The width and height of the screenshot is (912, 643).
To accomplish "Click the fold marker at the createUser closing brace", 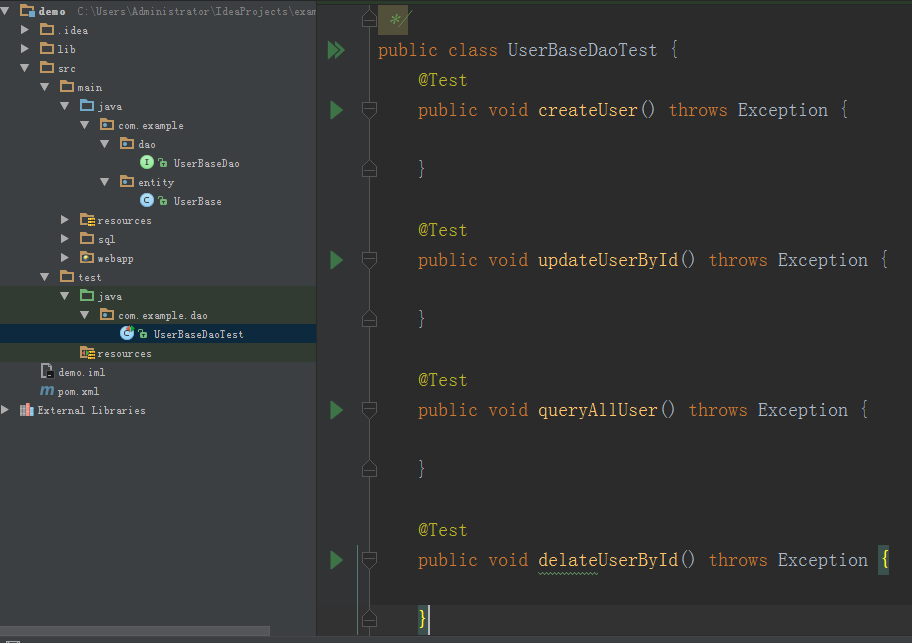I will [369, 169].
